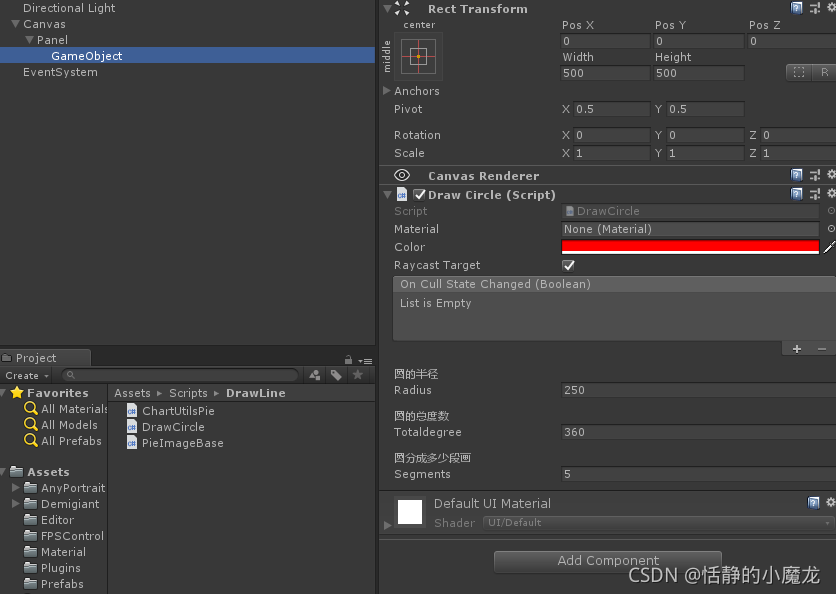836x594 pixels.
Task: Open Rect Transform help reference icon
Action: coord(797,8)
